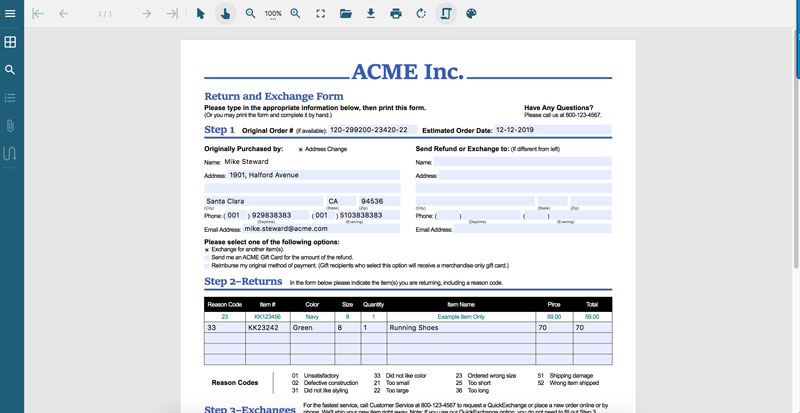Go to last page
Image resolution: width=800 pixels, height=413 pixels.
[172, 14]
